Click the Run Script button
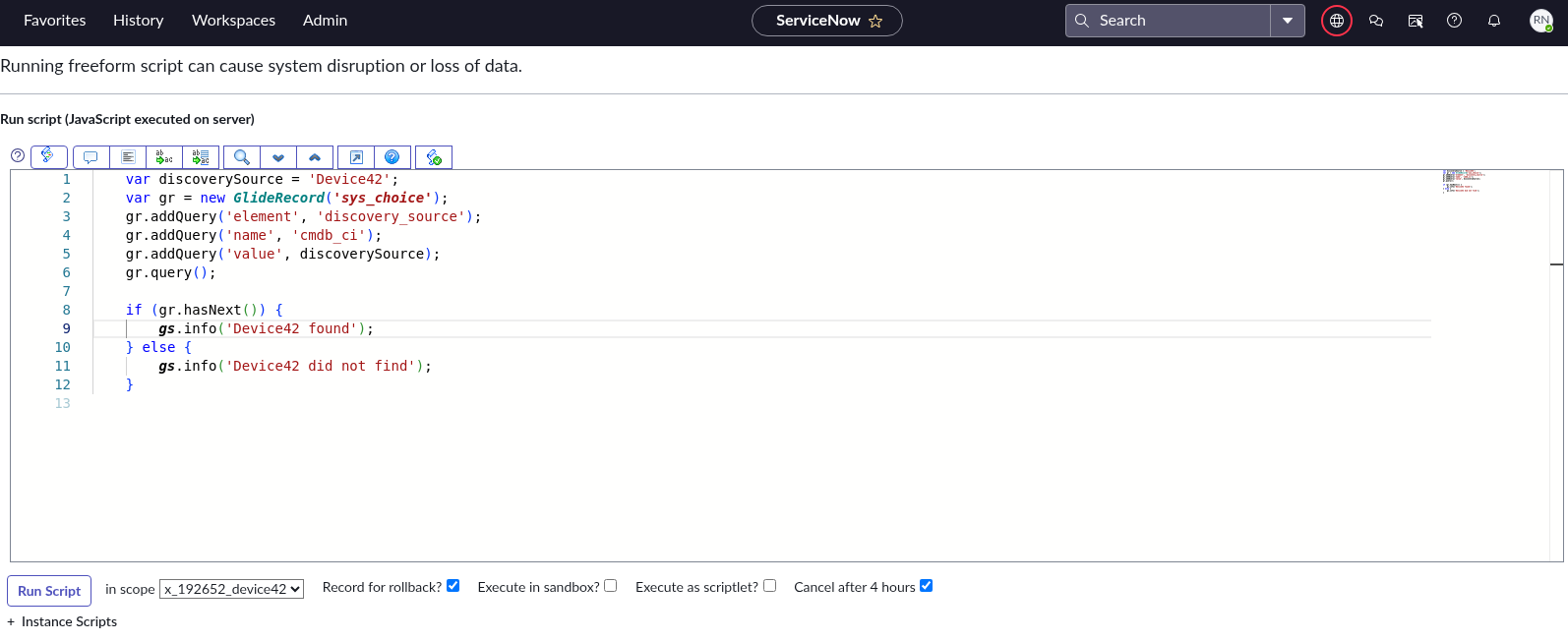Image resolution: width=1568 pixels, height=642 pixels. 49,591
